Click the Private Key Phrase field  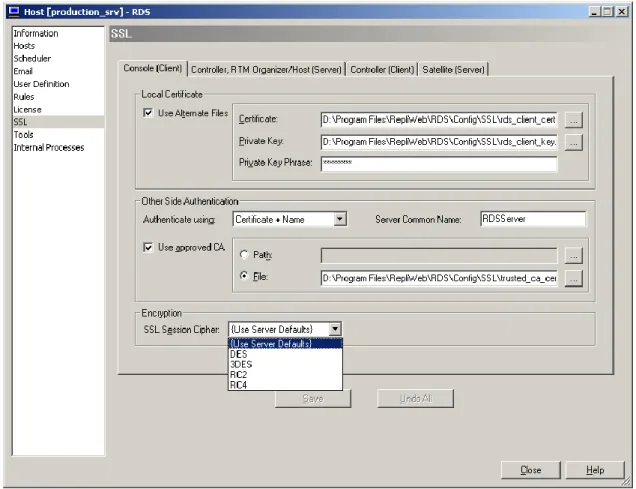click(439, 164)
